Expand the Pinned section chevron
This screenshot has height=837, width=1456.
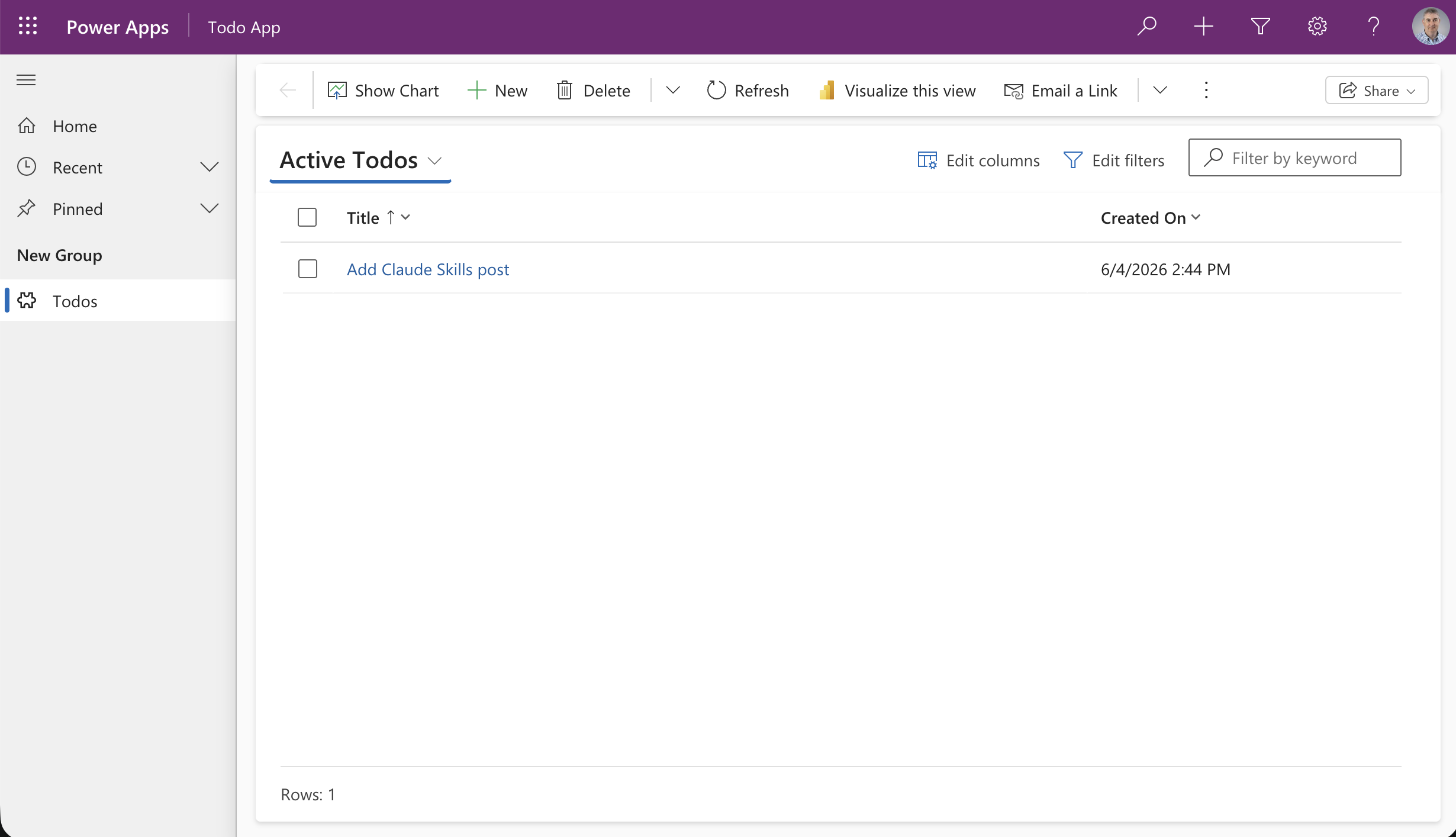click(x=209, y=208)
